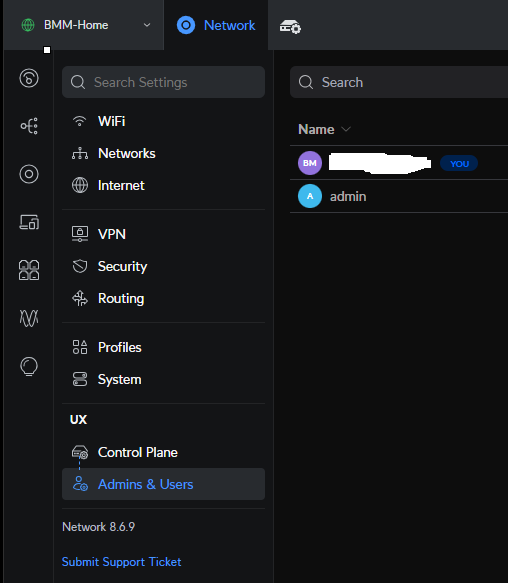This screenshot has height=583, width=508.
Task: Click the Internet globe icon
Action: click(x=80, y=185)
